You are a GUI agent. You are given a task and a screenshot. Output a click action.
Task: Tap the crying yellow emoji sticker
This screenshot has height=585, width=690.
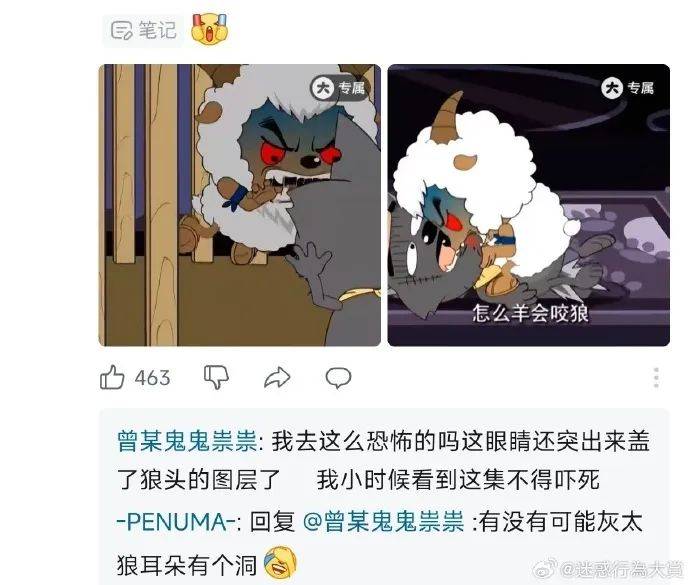(x=210, y=29)
